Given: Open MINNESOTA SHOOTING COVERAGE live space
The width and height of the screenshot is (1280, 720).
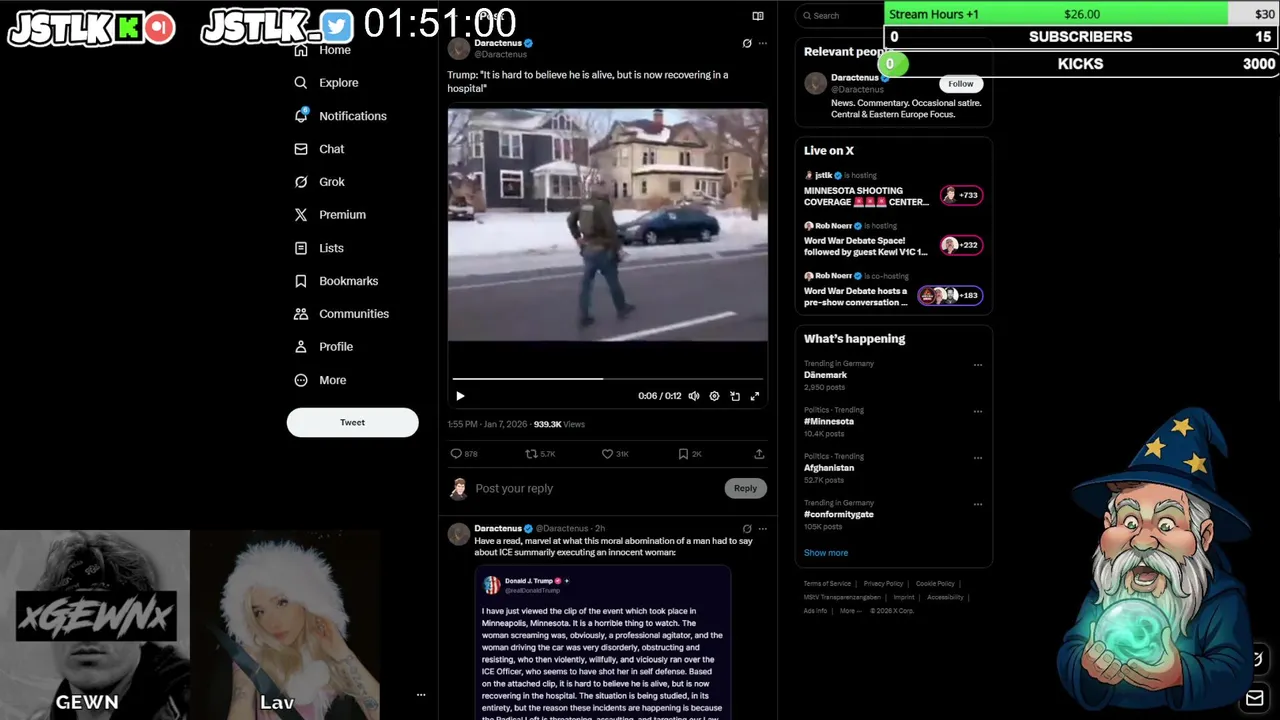Looking at the screenshot, I should pos(866,196).
